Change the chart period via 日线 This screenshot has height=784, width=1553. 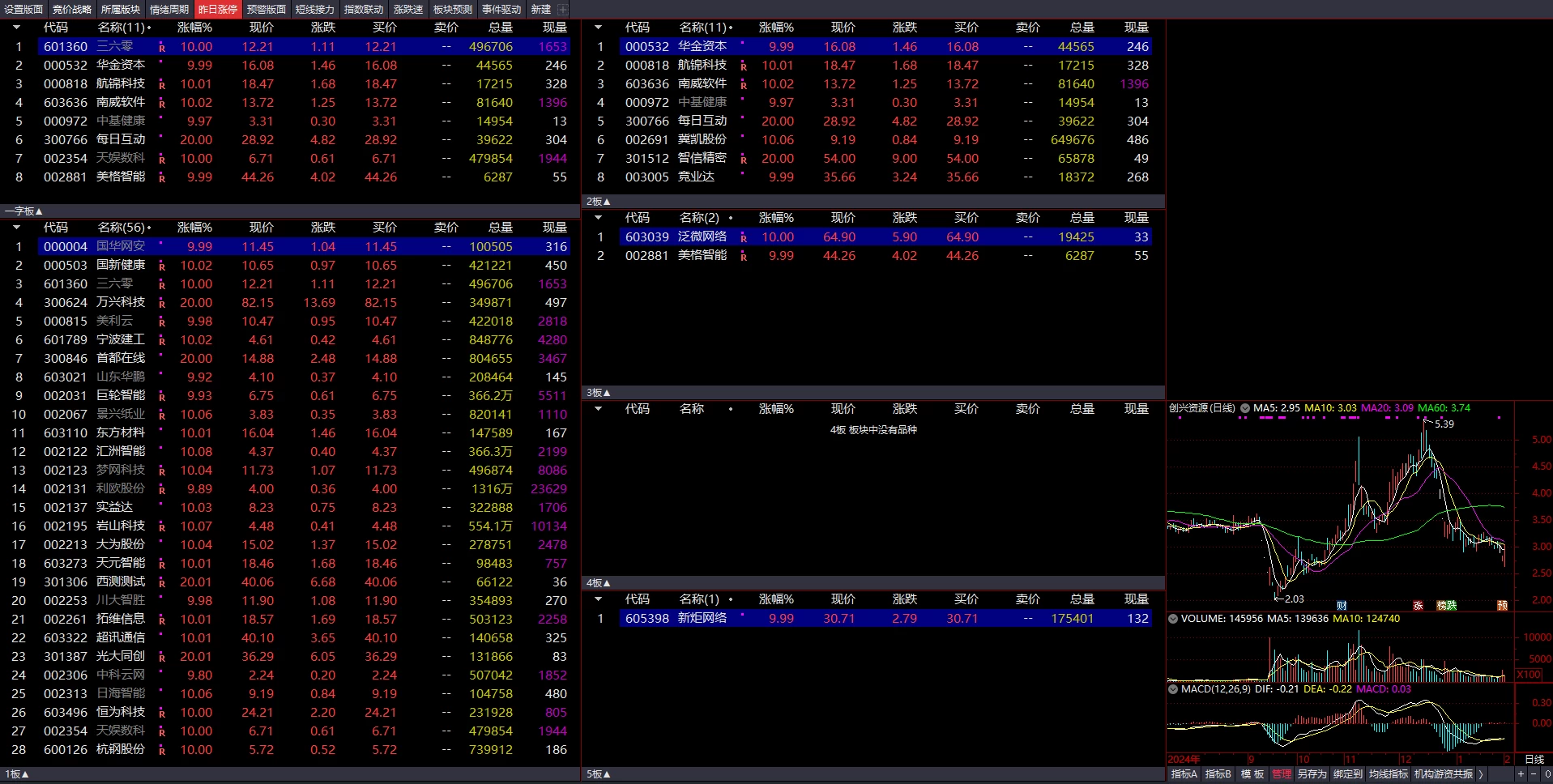(x=1534, y=759)
